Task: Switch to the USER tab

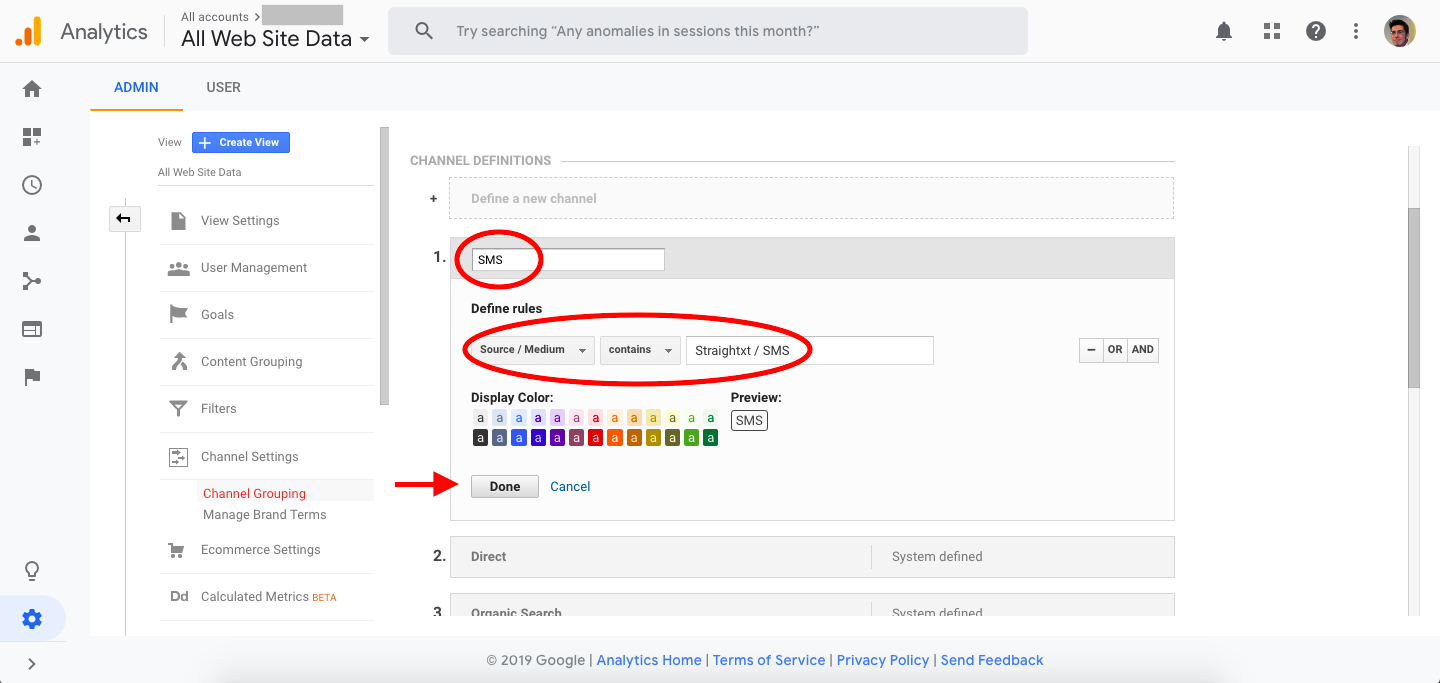Action: [223, 87]
